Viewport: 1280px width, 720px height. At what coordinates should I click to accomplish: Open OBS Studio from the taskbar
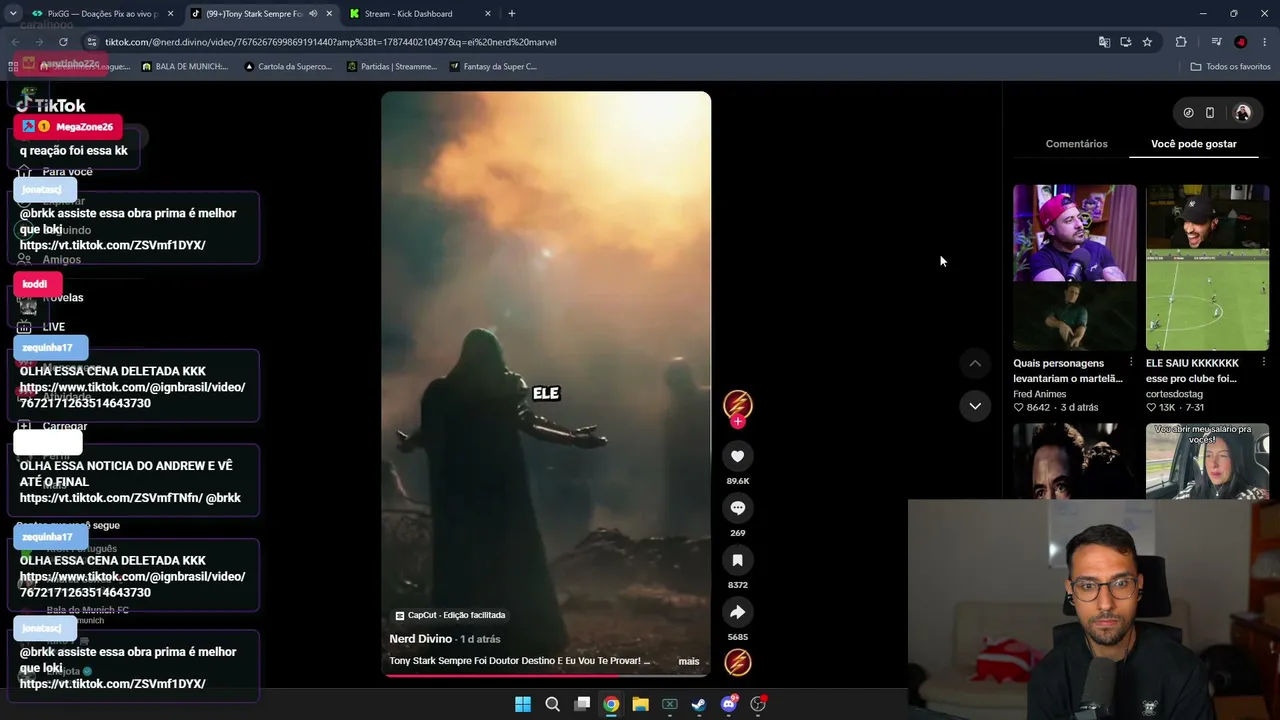pyautogui.click(x=758, y=704)
